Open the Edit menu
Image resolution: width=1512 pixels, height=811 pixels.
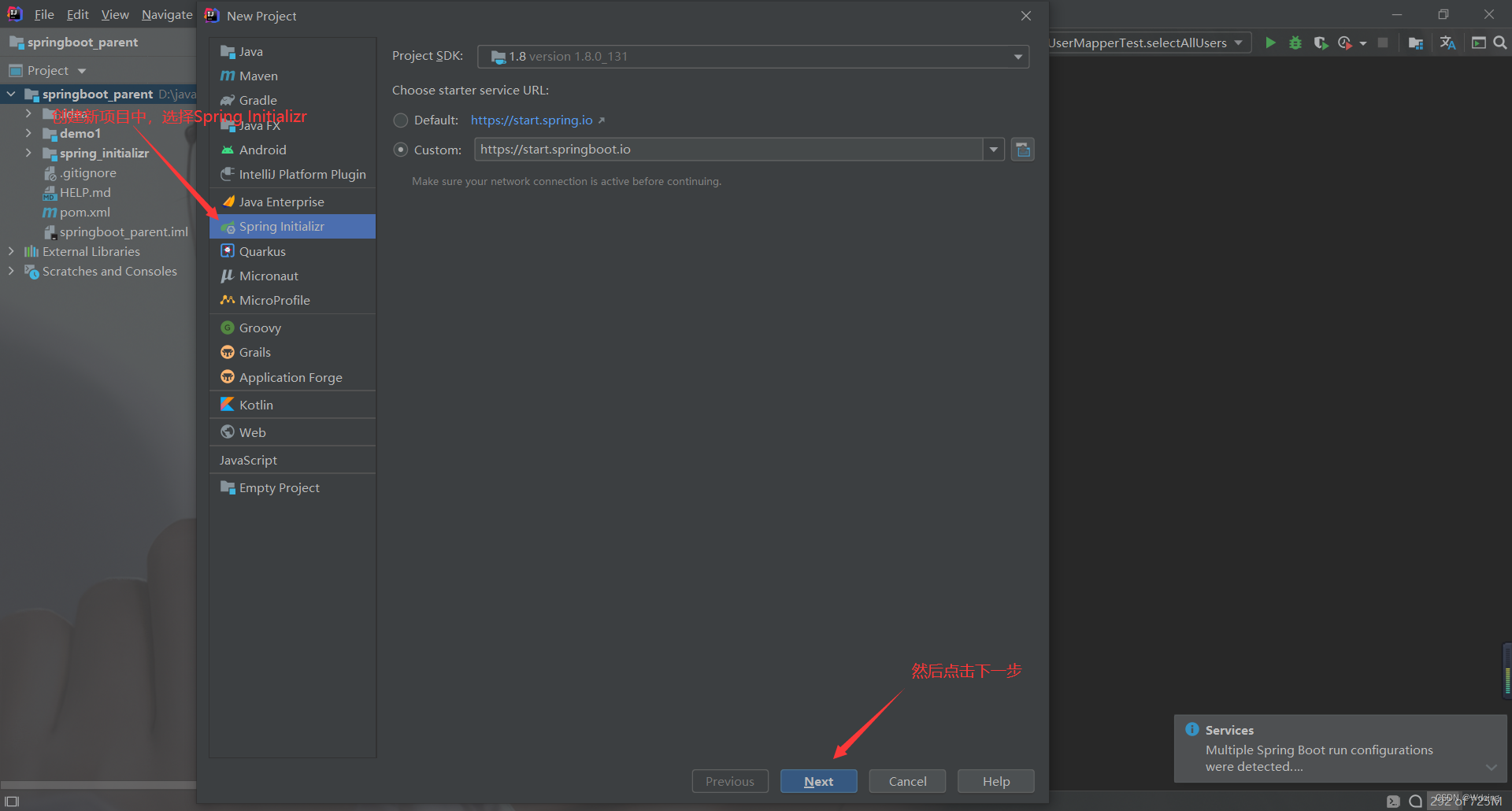coord(77,14)
